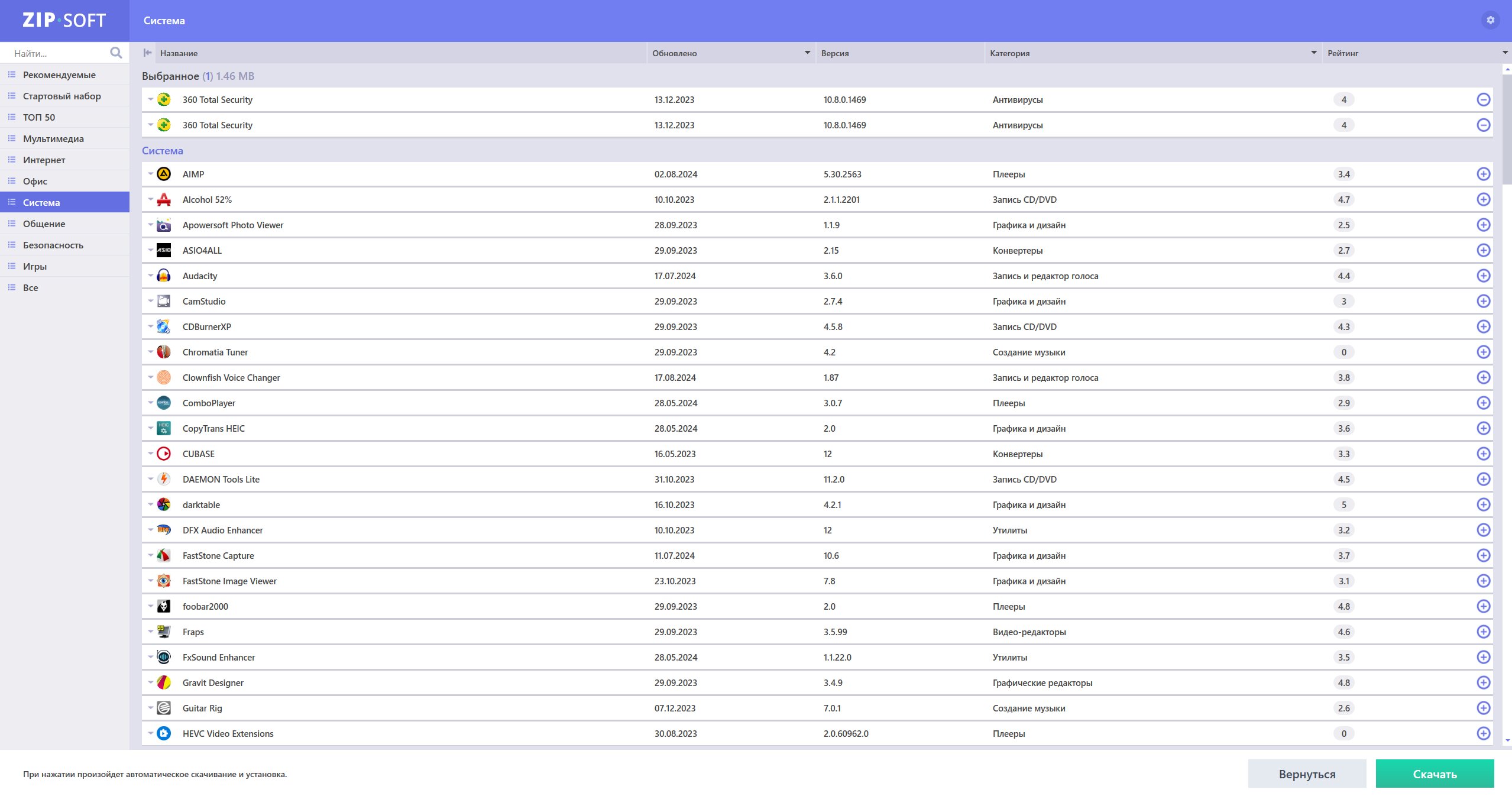This screenshot has height=796, width=1512.
Task: Click the green Скачать button
Action: 1435,774
